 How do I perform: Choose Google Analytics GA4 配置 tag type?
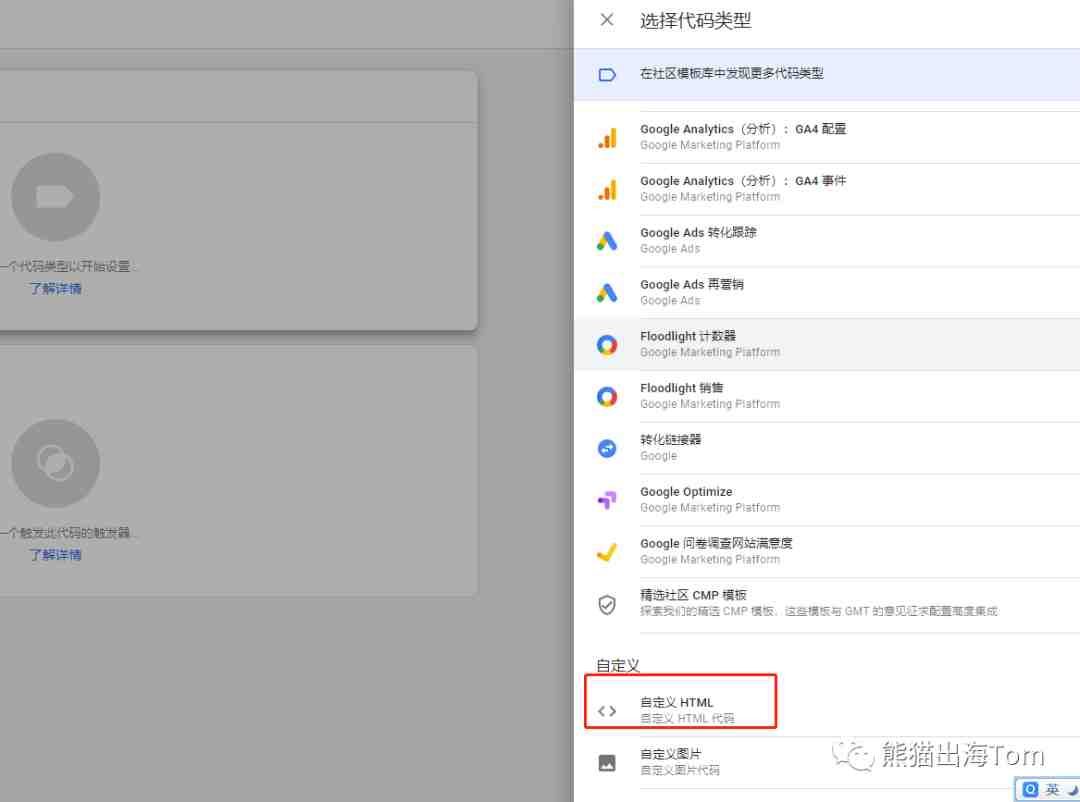click(827, 137)
